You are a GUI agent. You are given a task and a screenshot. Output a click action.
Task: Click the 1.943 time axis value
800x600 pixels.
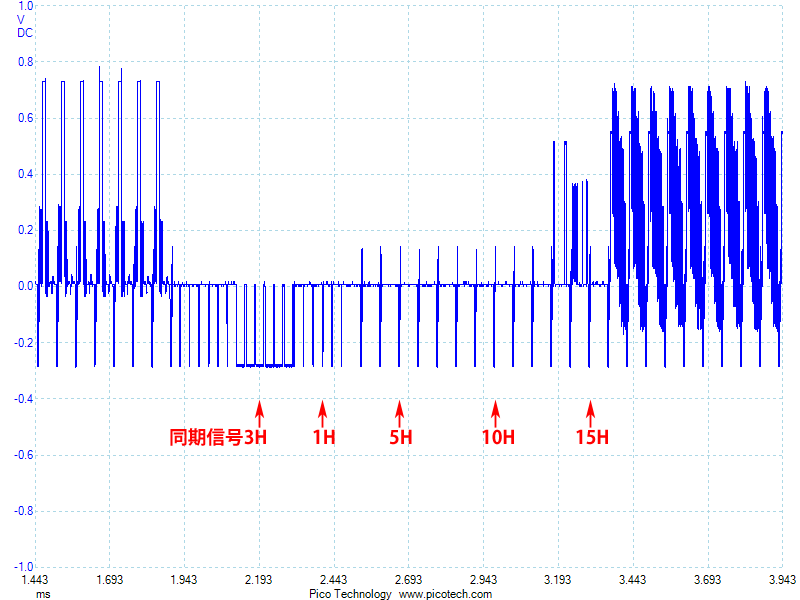(184, 580)
